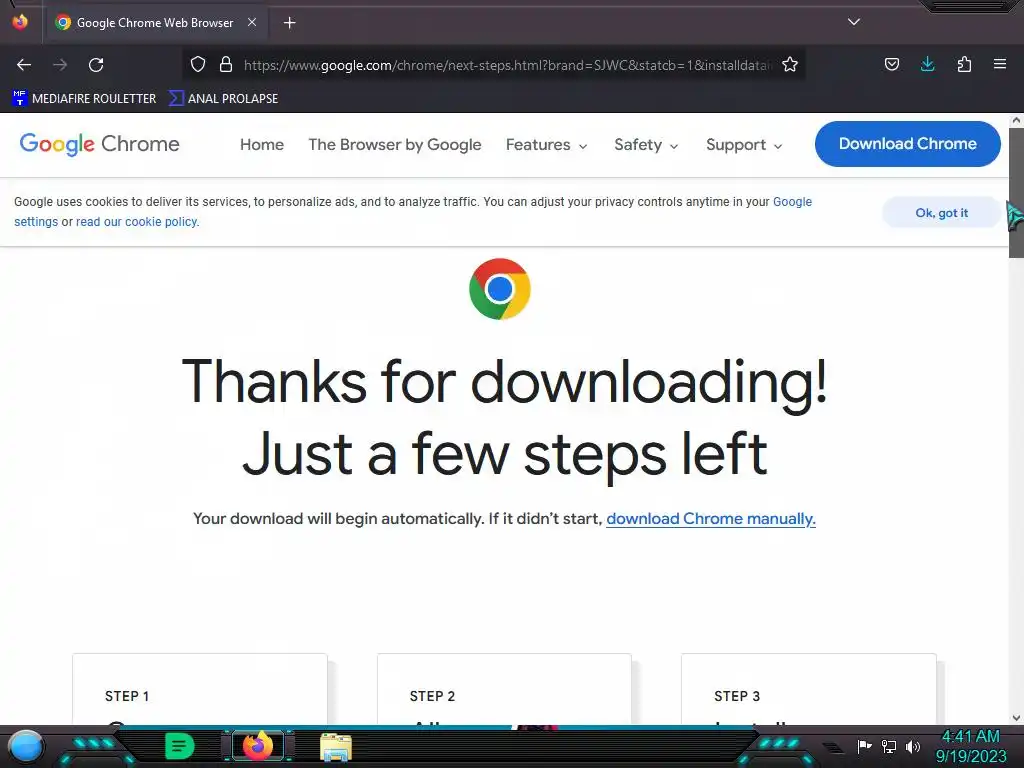Click the Download Chrome button

pyautogui.click(x=908, y=144)
